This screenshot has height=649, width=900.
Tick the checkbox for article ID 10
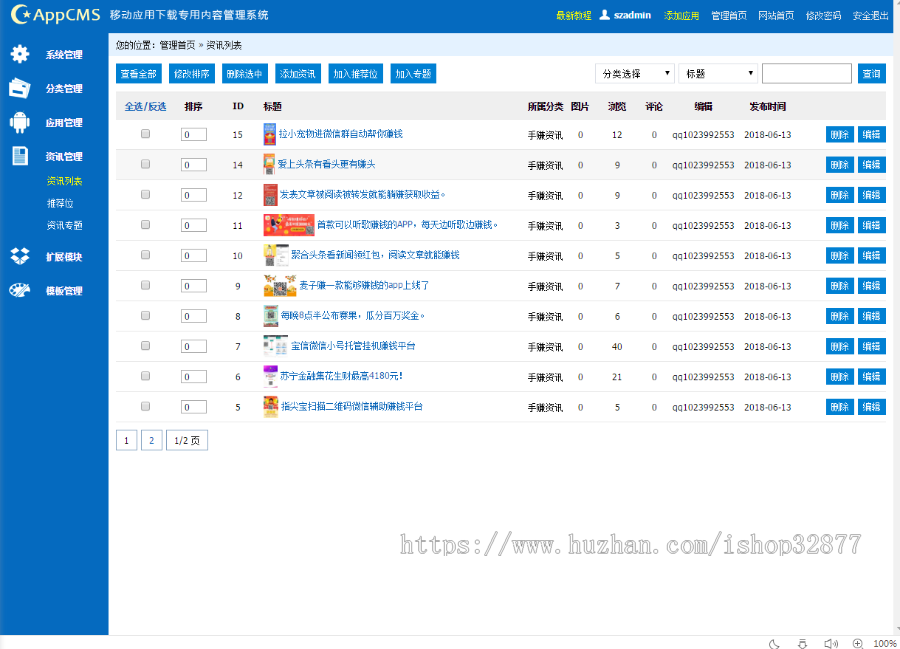tap(145, 255)
